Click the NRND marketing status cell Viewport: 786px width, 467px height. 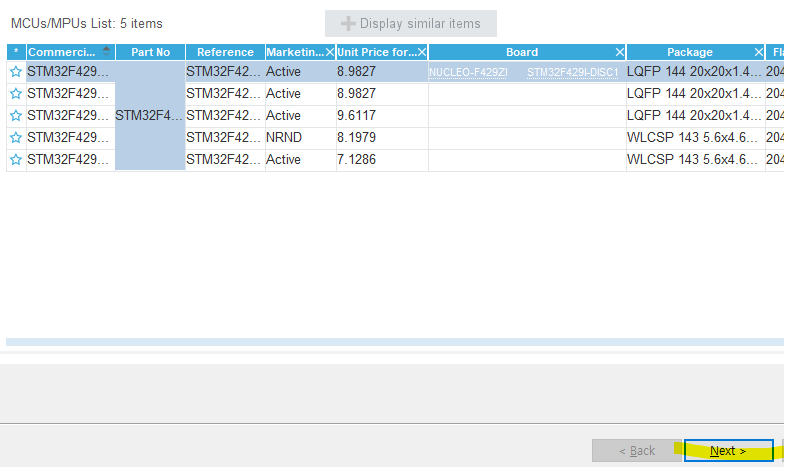pyautogui.click(x=300, y=137)
